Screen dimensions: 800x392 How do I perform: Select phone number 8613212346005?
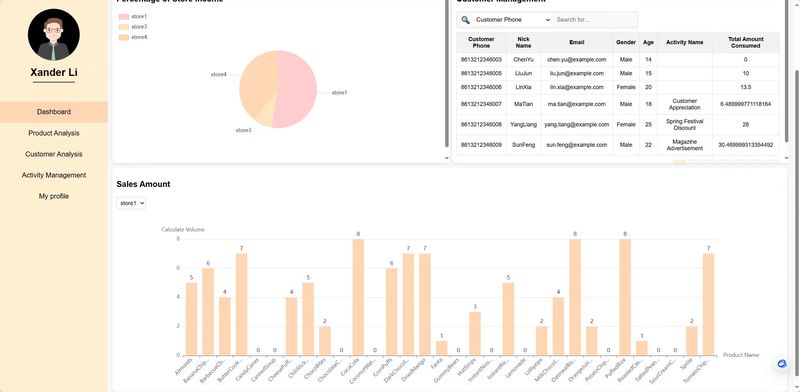click(481, 74)
